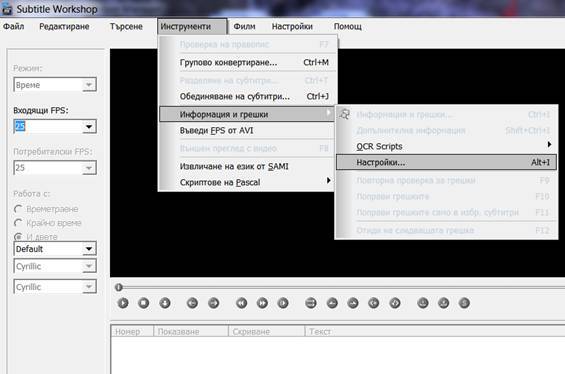Click the Start subtitle icon
The width and height of the screenshot is (565, 374).
tap(374, 303)
